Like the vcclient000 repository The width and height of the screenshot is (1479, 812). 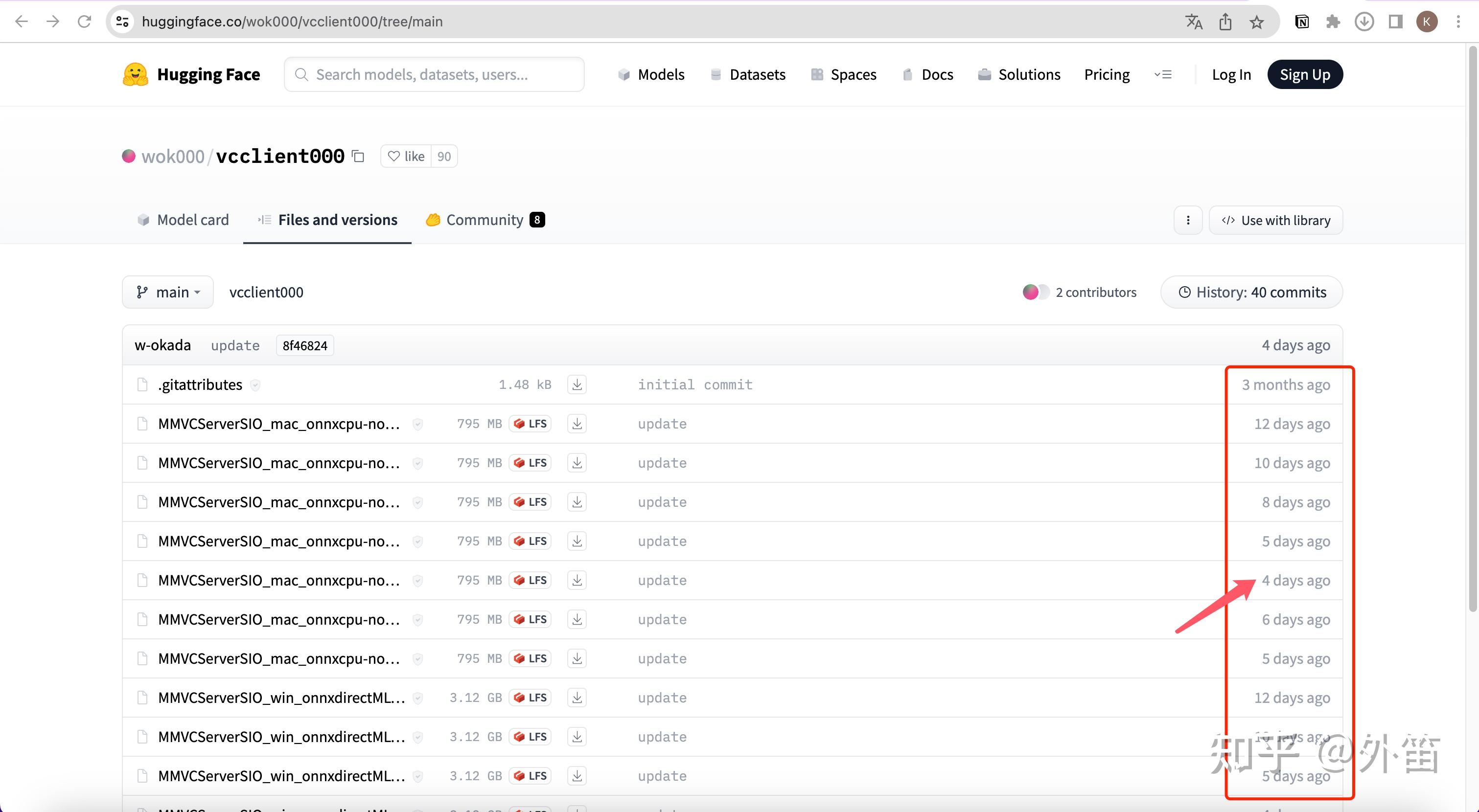tap(406, 156)
